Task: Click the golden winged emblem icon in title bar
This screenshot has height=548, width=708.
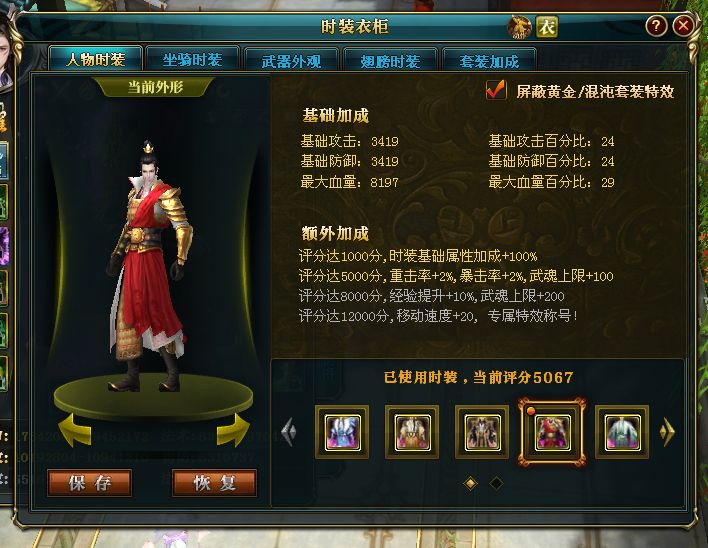Action: (x=519, y=27)
